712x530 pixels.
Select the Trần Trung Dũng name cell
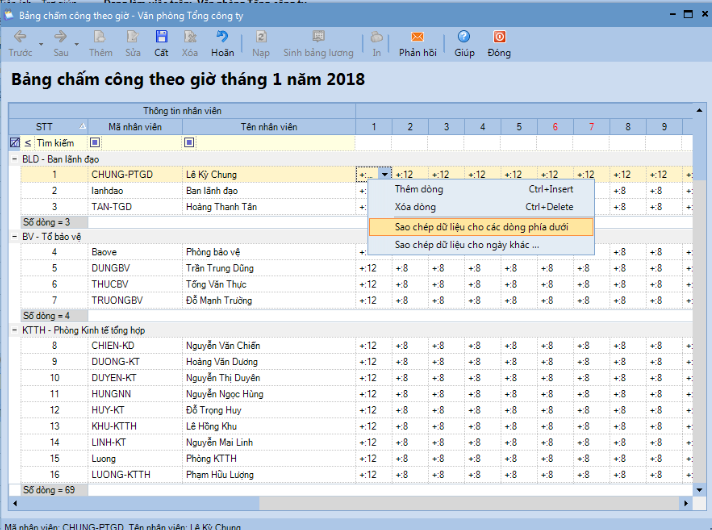269,268
